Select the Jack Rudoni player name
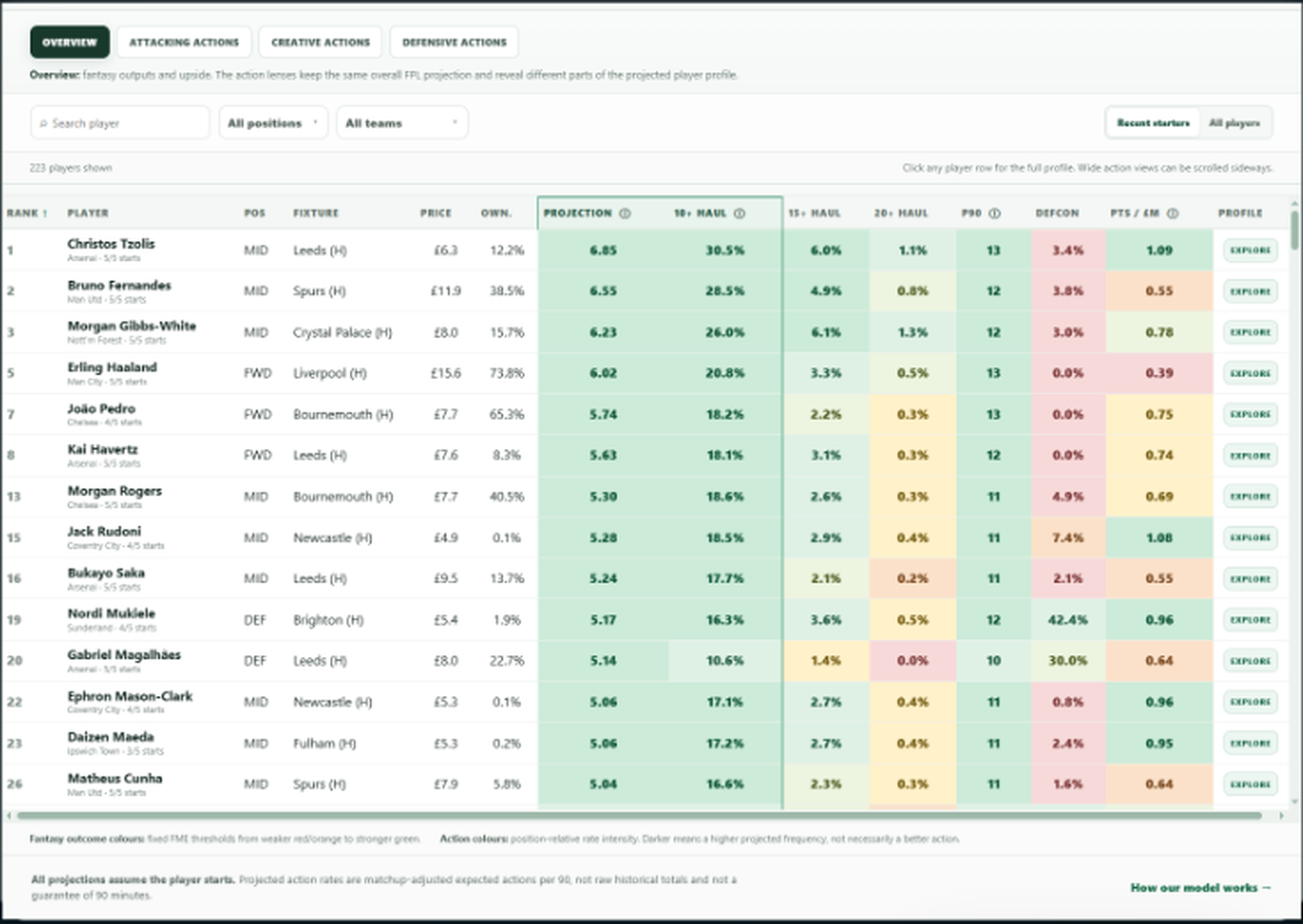The height and width of the screenshot is (924, 1303). 104,531
